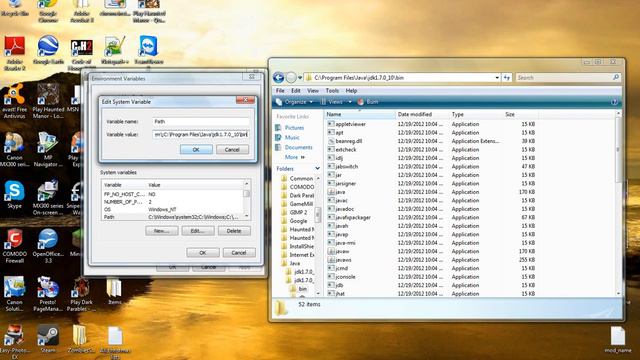This screenshot has height=360, width=640.
Task: Open Explorer help question mark icon
Action: 614,102
